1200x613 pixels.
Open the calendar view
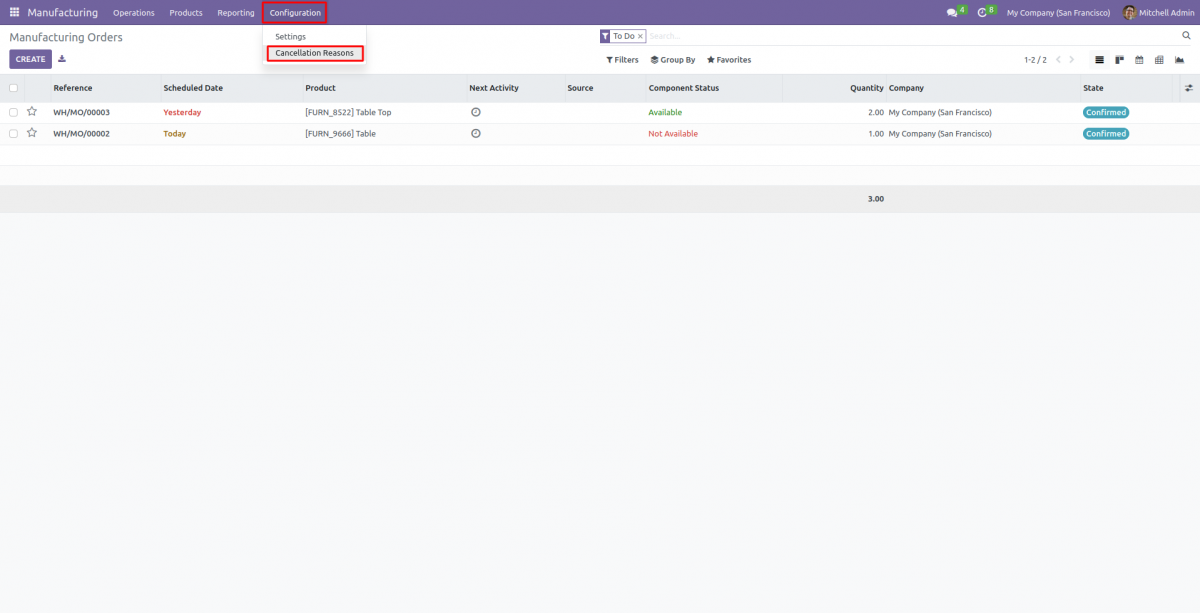coord(1138,59)
